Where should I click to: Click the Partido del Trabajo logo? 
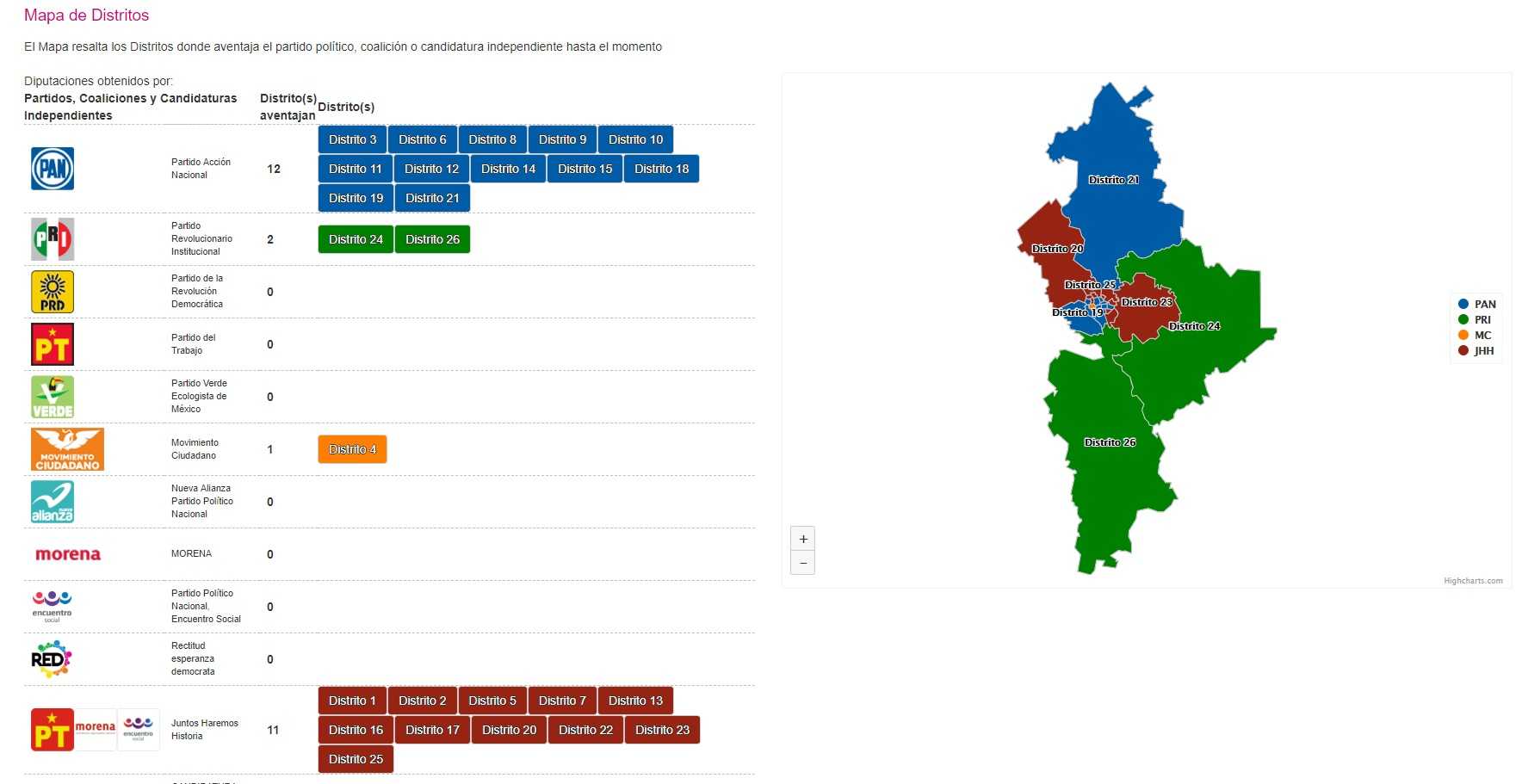click(x=53, y=344)
